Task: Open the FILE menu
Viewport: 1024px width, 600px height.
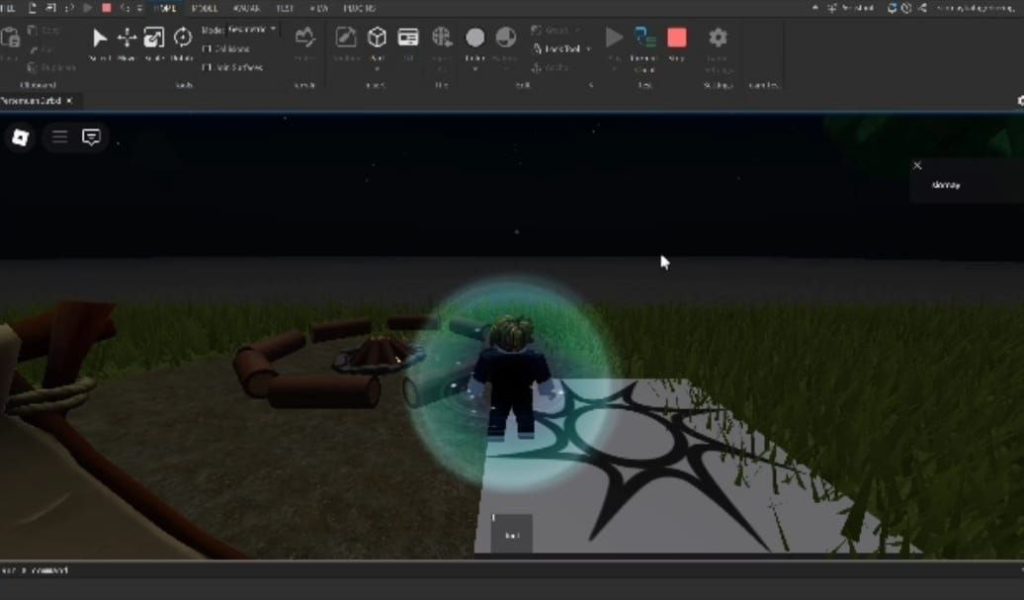Action: tap(8, 8)
